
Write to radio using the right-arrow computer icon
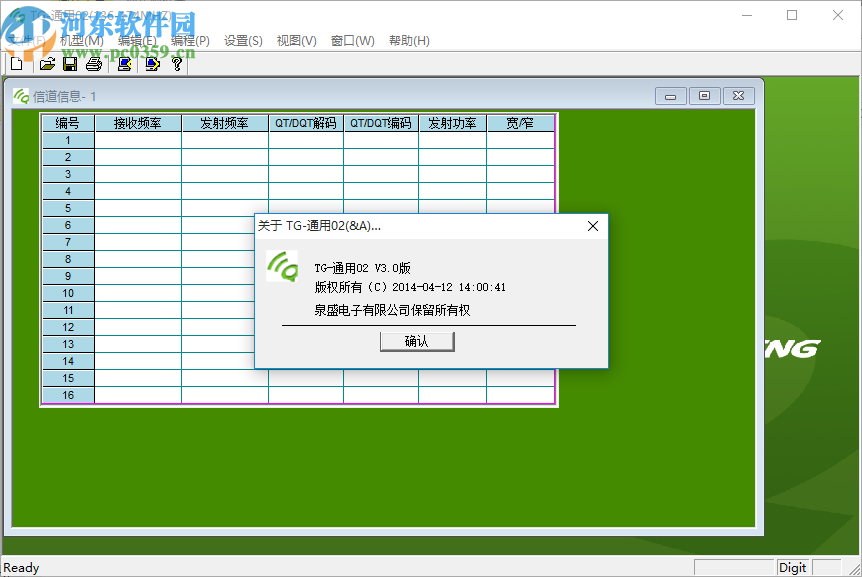[x=152, y=64]
